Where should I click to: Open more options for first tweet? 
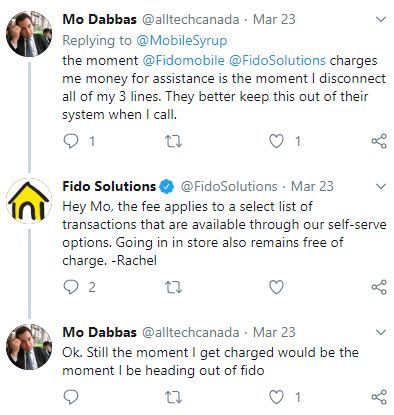pyautogui.click(x=381, y=20)
